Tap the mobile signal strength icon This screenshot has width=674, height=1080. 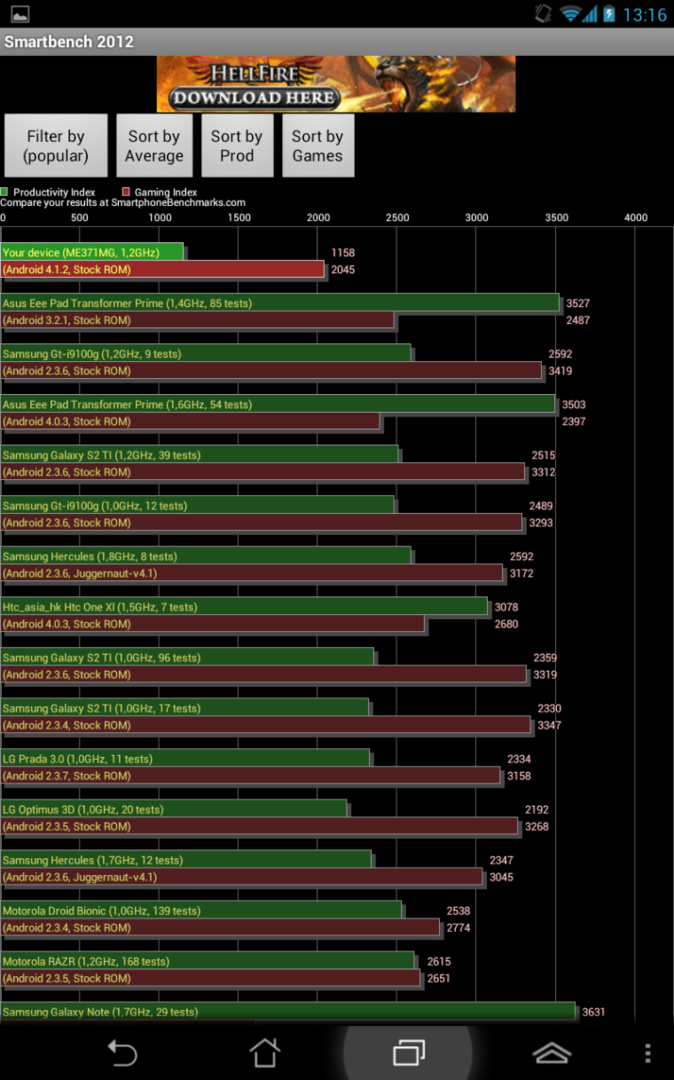pos(590,14)
